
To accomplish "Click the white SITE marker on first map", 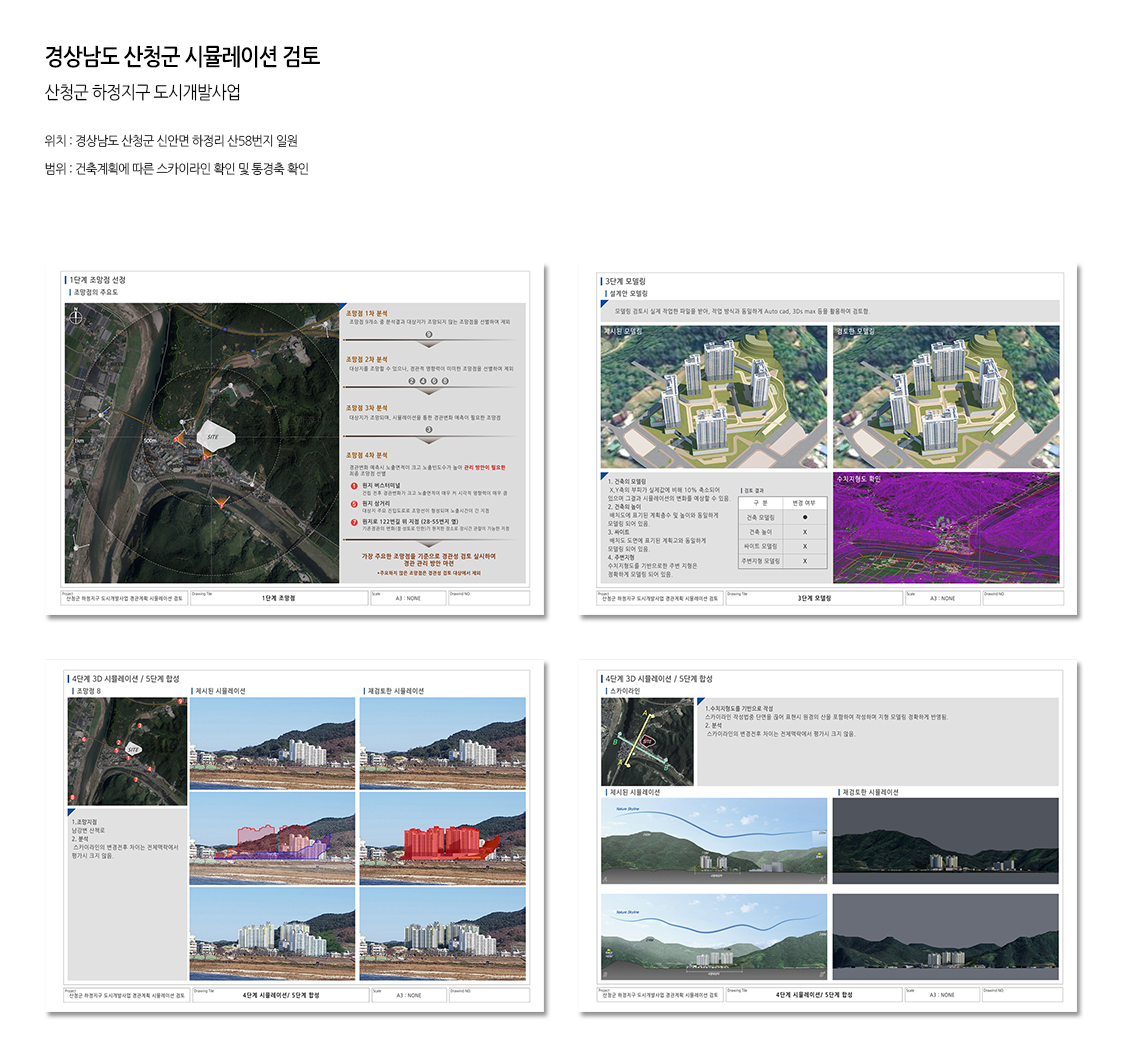I will click(214, 436).
